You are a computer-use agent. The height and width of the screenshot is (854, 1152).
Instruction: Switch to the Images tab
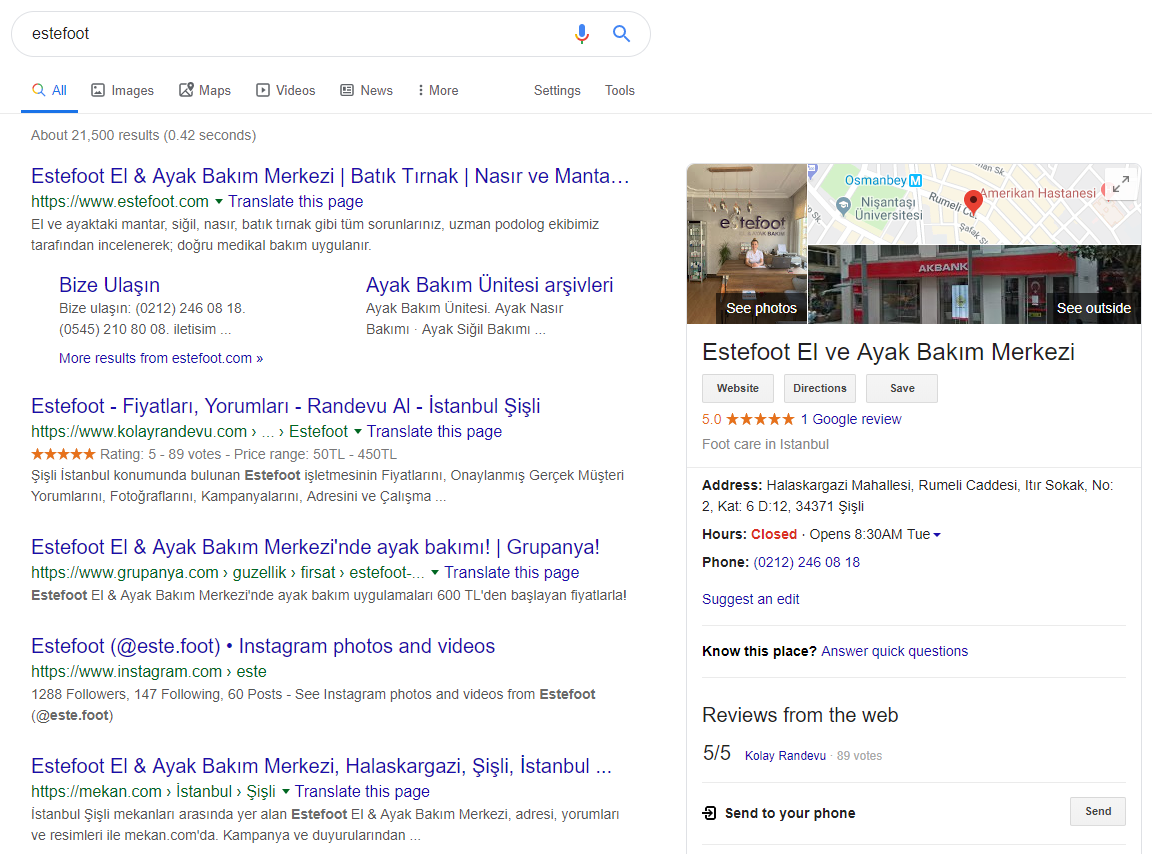(x=123, y=90)
